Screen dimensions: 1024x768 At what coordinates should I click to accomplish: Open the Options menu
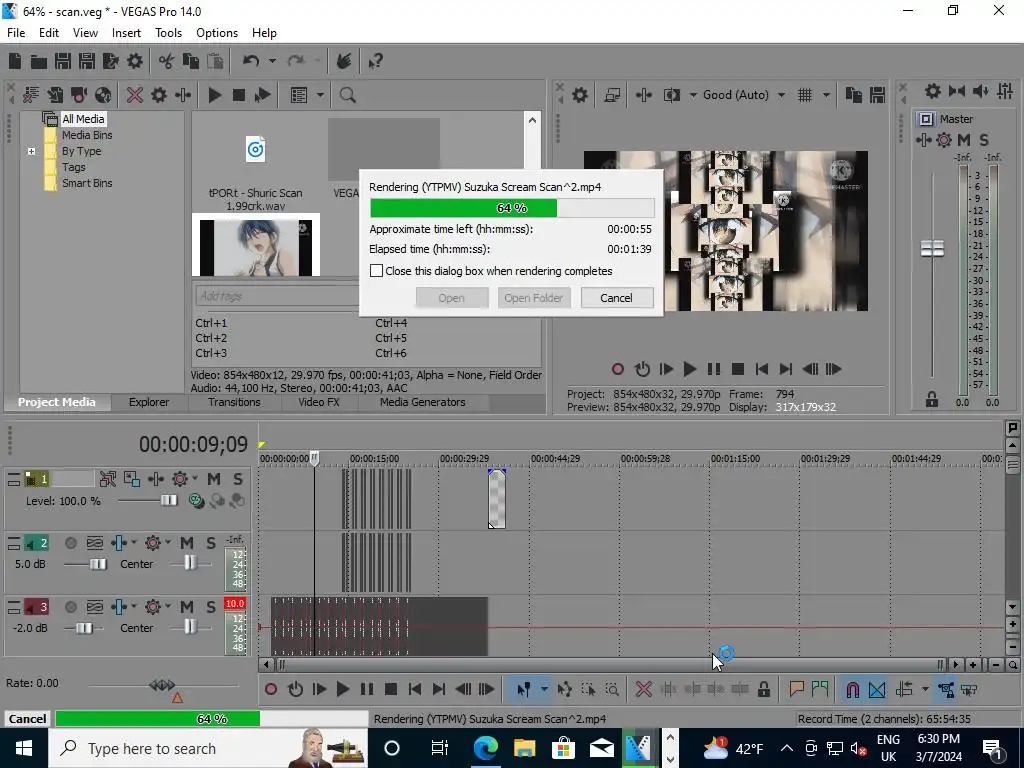pos(217,33)
